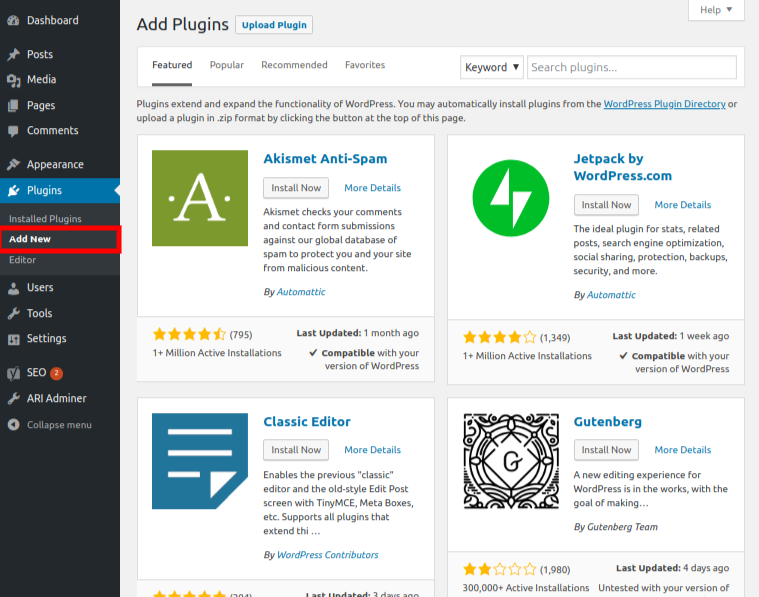Open the Media library icon

coord(14,80)
